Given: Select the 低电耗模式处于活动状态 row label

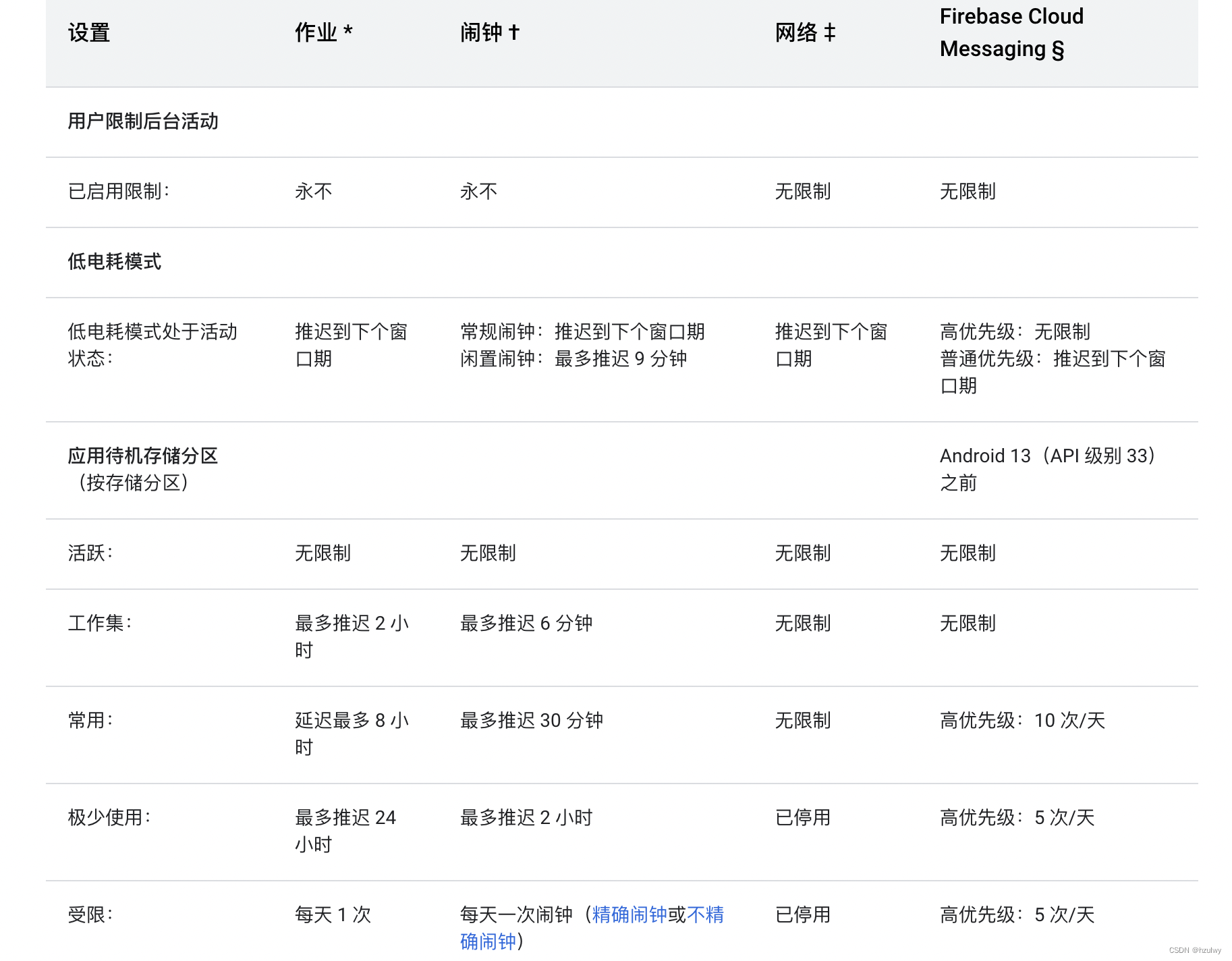Looking at the screenshot, I should coord(152,346).
